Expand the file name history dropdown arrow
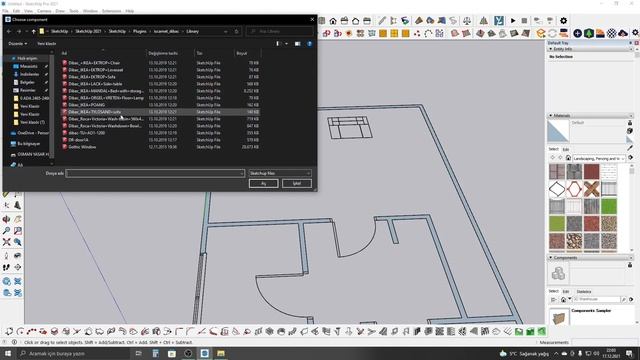The width and height of the screenshot is (640, 360). point(242,173)
